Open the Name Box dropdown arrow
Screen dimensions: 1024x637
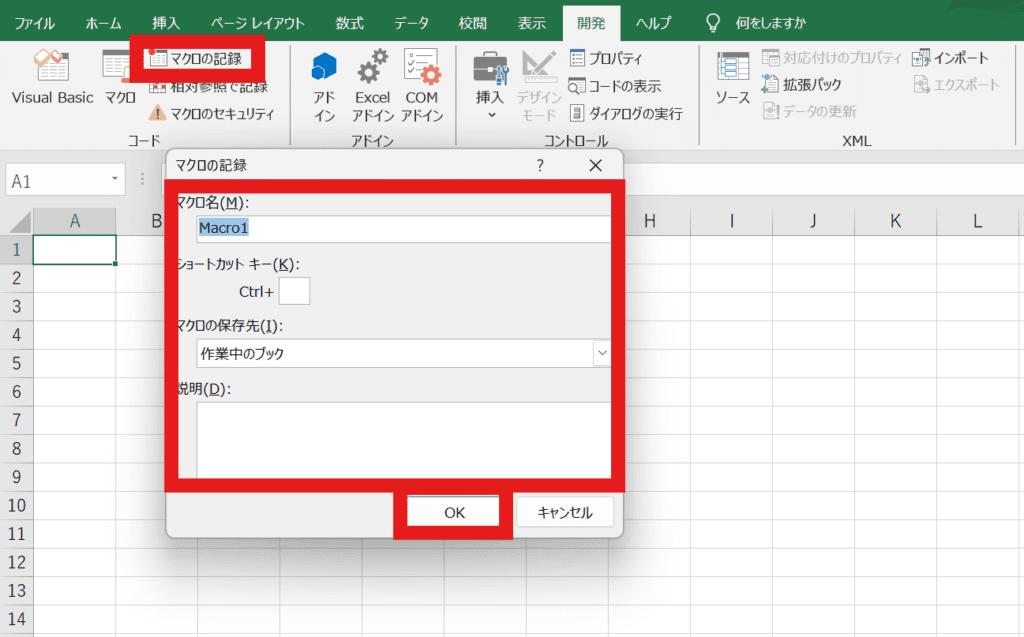pyautogui.click(x=116, y=181)
